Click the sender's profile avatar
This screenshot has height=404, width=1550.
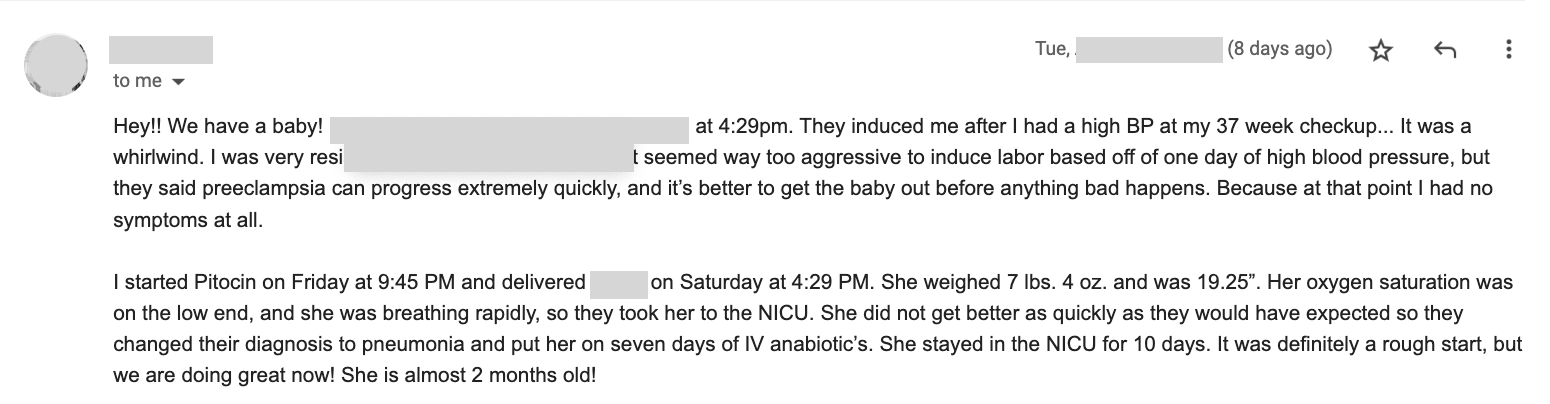[x=57, y=65]
